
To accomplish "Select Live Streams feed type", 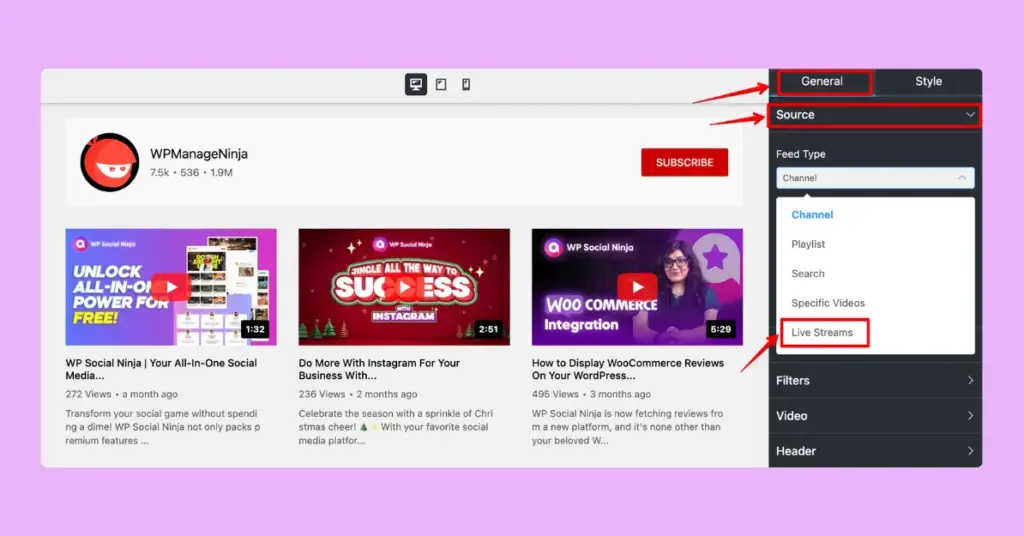I will click(822, 332).
